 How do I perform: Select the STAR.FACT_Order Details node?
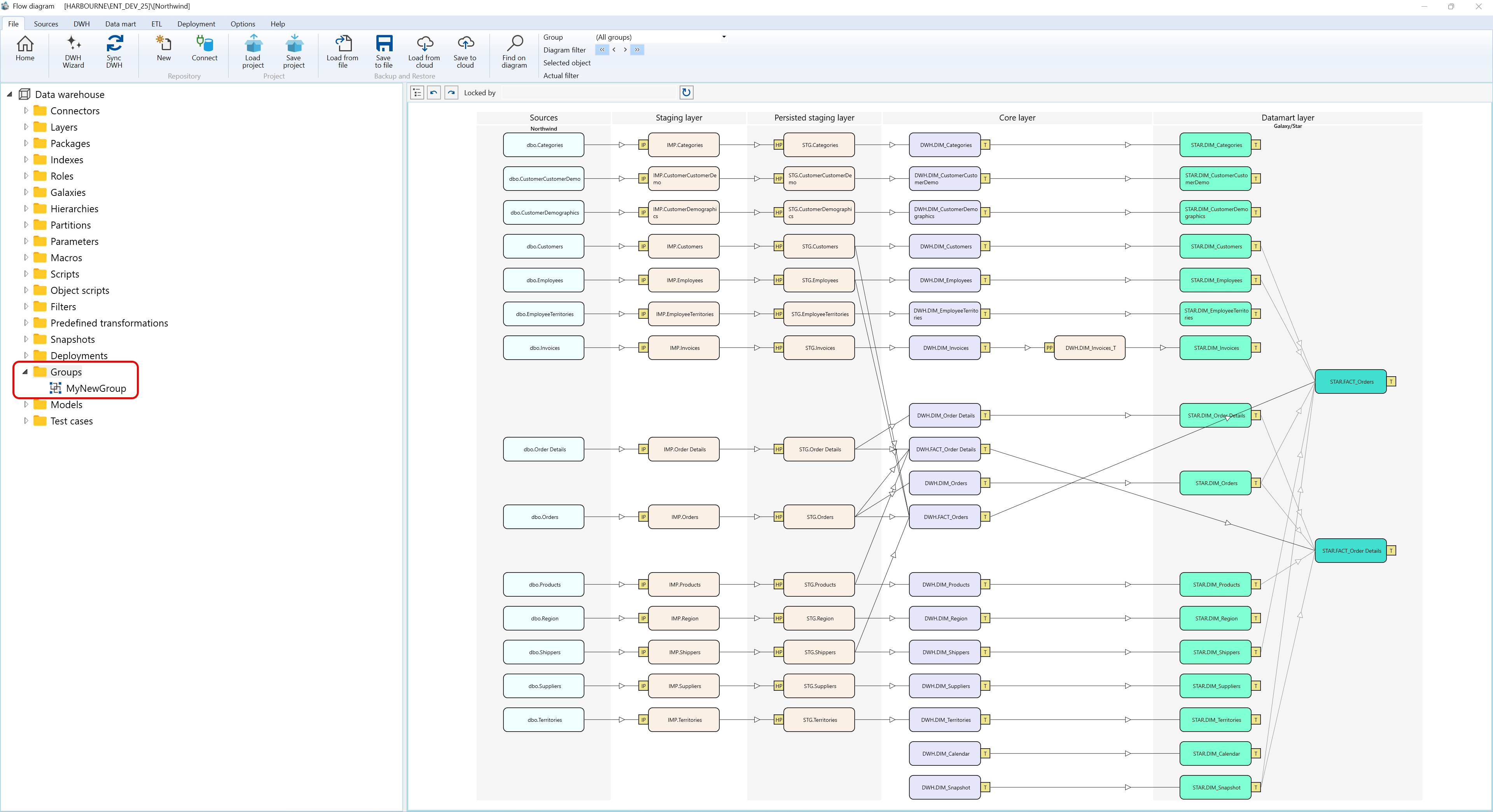pos(1350,551)
